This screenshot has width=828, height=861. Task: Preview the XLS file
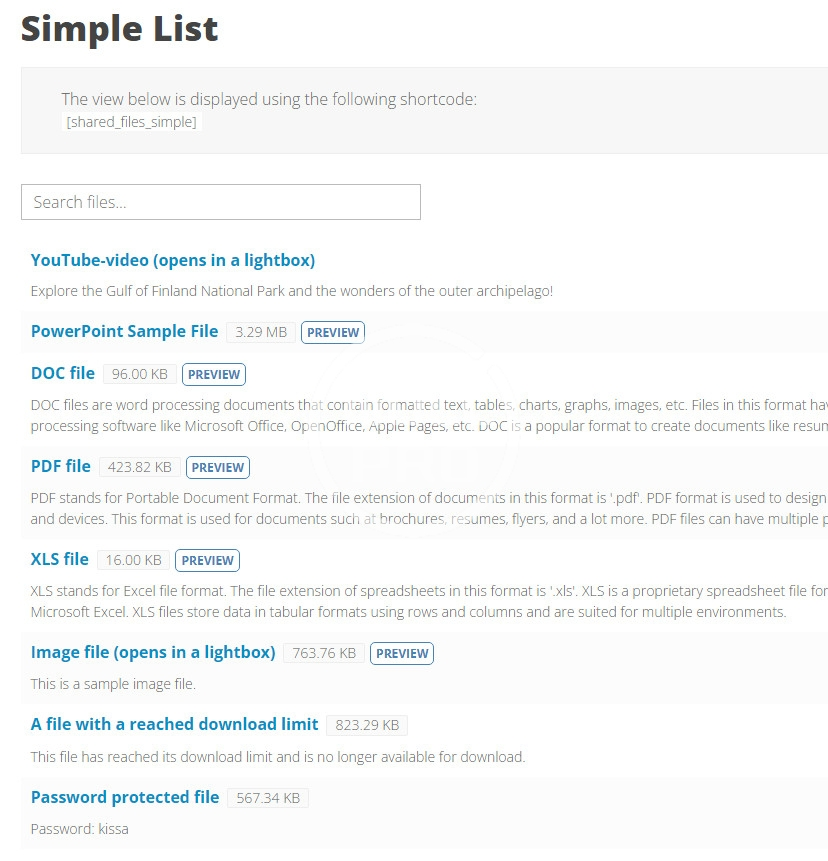tap(208, 561)
